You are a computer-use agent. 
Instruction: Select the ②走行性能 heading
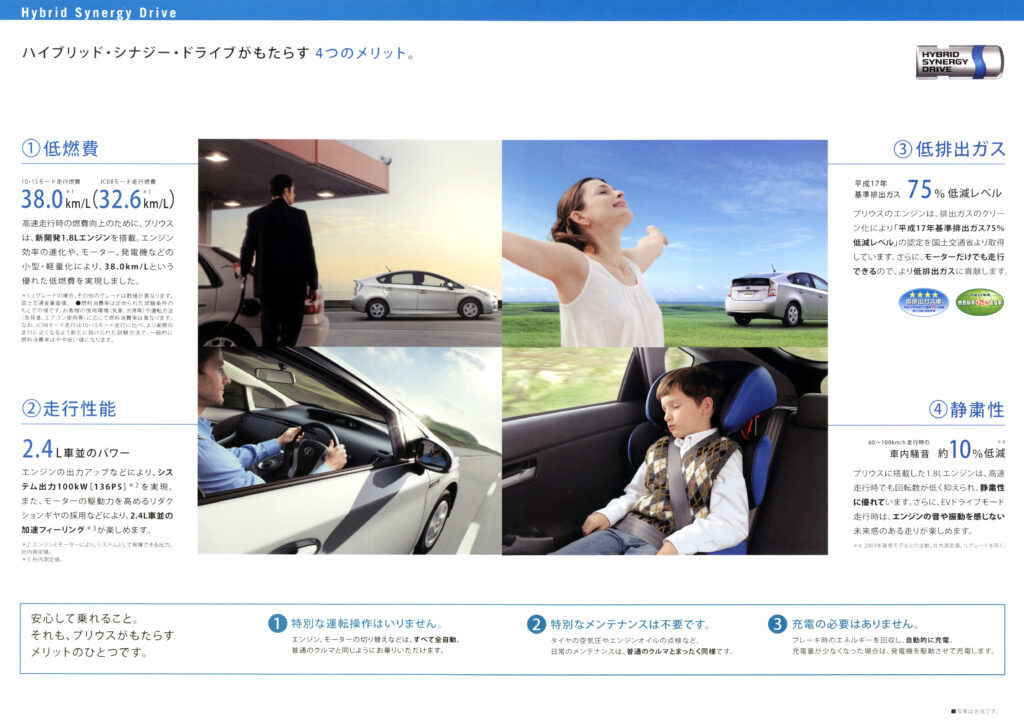(x=69, y=409)
